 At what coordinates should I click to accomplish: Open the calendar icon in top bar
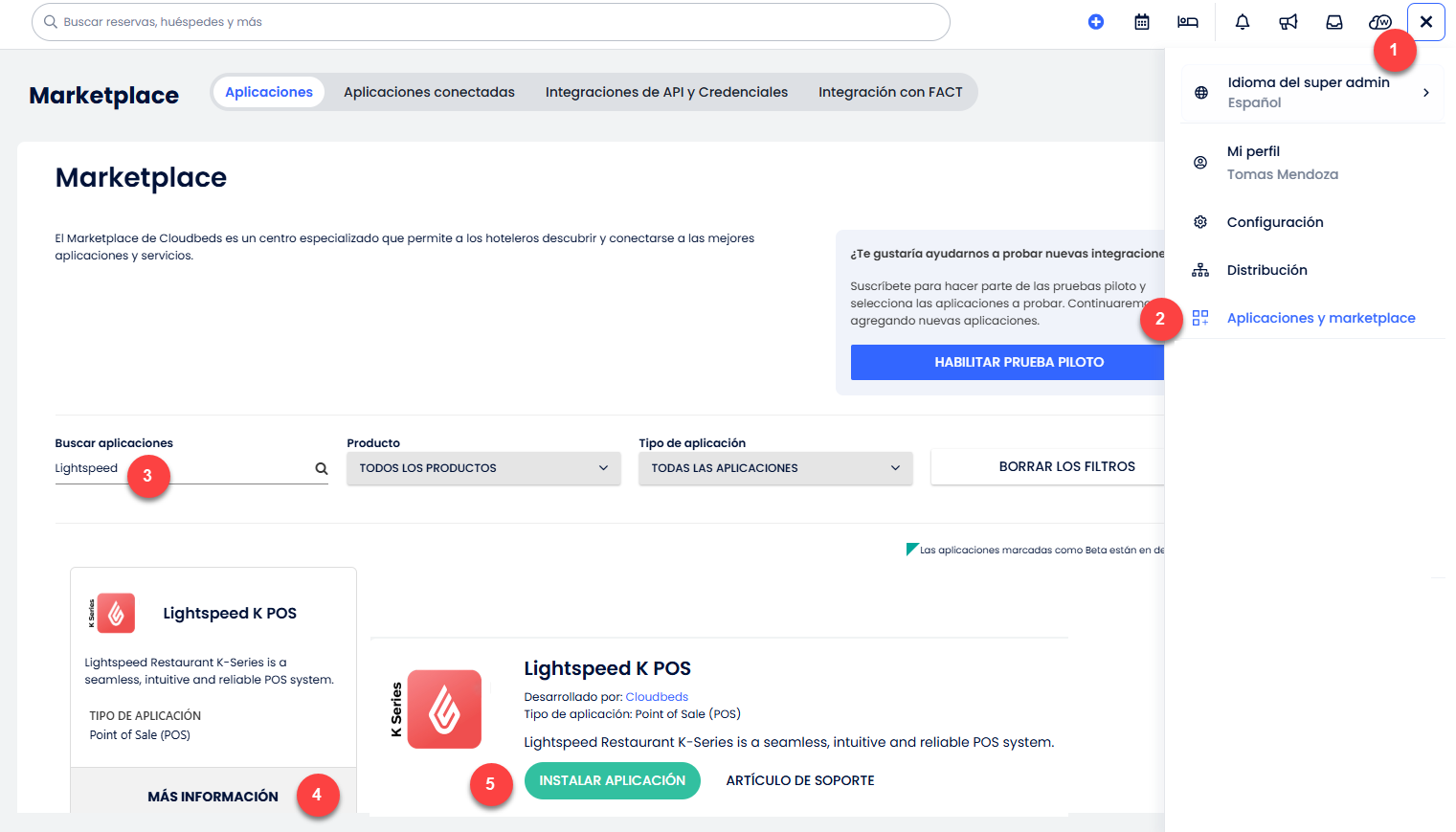pos(1142,22)
